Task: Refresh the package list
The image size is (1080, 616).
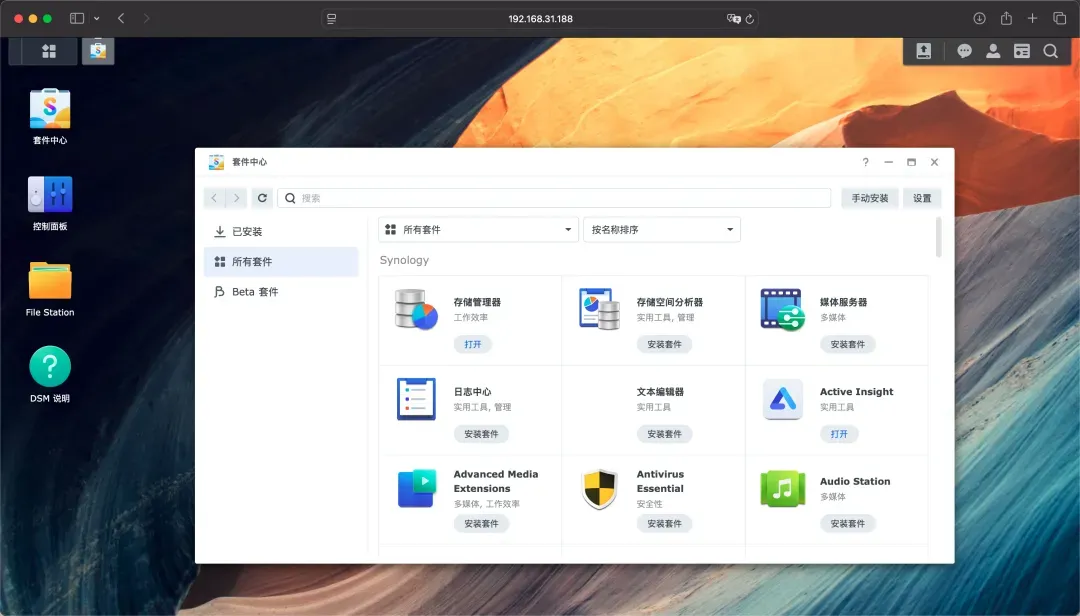Action: point(262,198)
